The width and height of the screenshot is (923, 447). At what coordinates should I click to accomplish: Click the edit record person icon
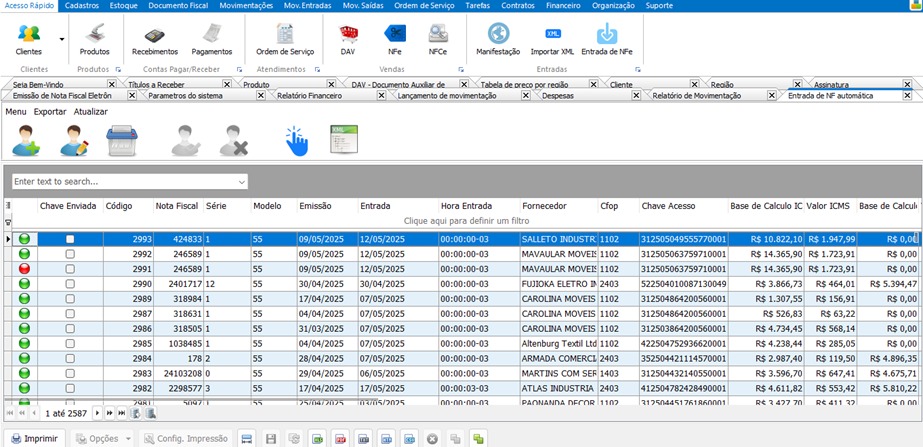point(74,141)
